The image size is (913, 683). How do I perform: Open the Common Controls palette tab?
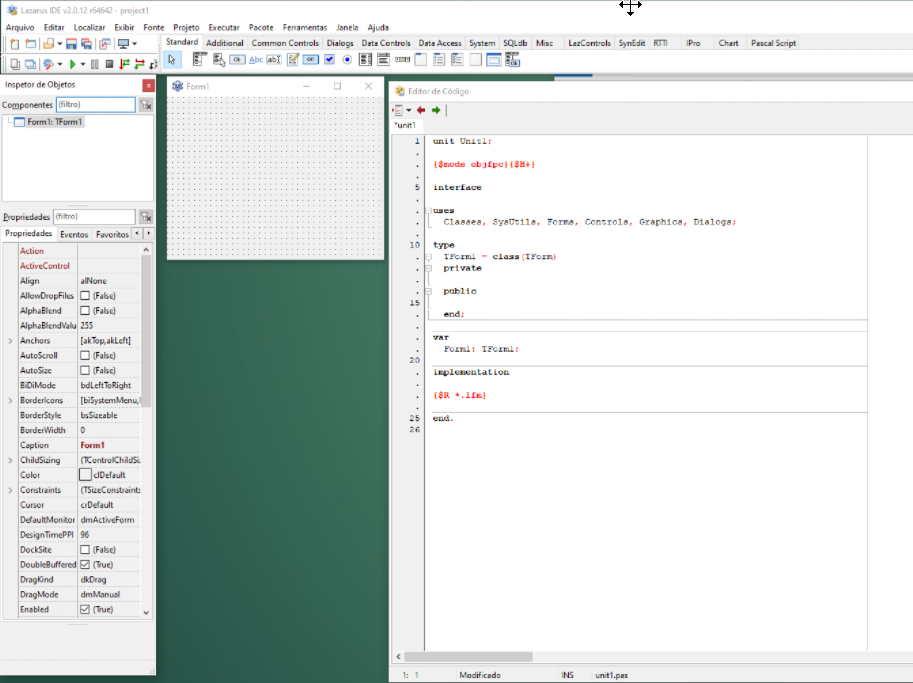click(285, 43)
